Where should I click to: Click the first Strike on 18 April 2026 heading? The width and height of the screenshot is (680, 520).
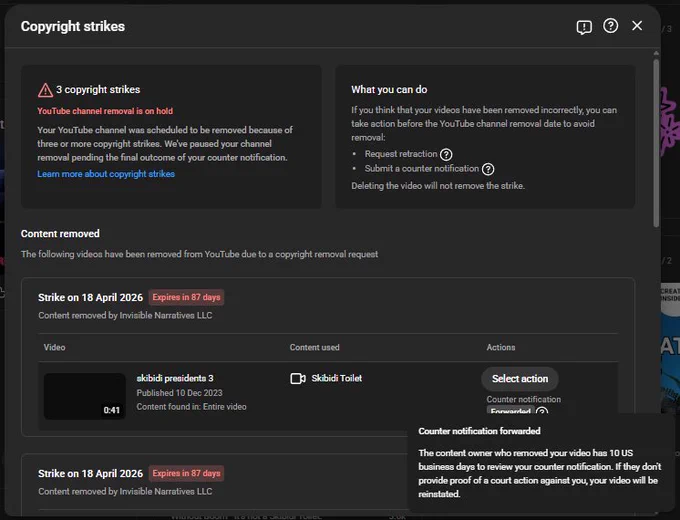(x=90, y=298)
